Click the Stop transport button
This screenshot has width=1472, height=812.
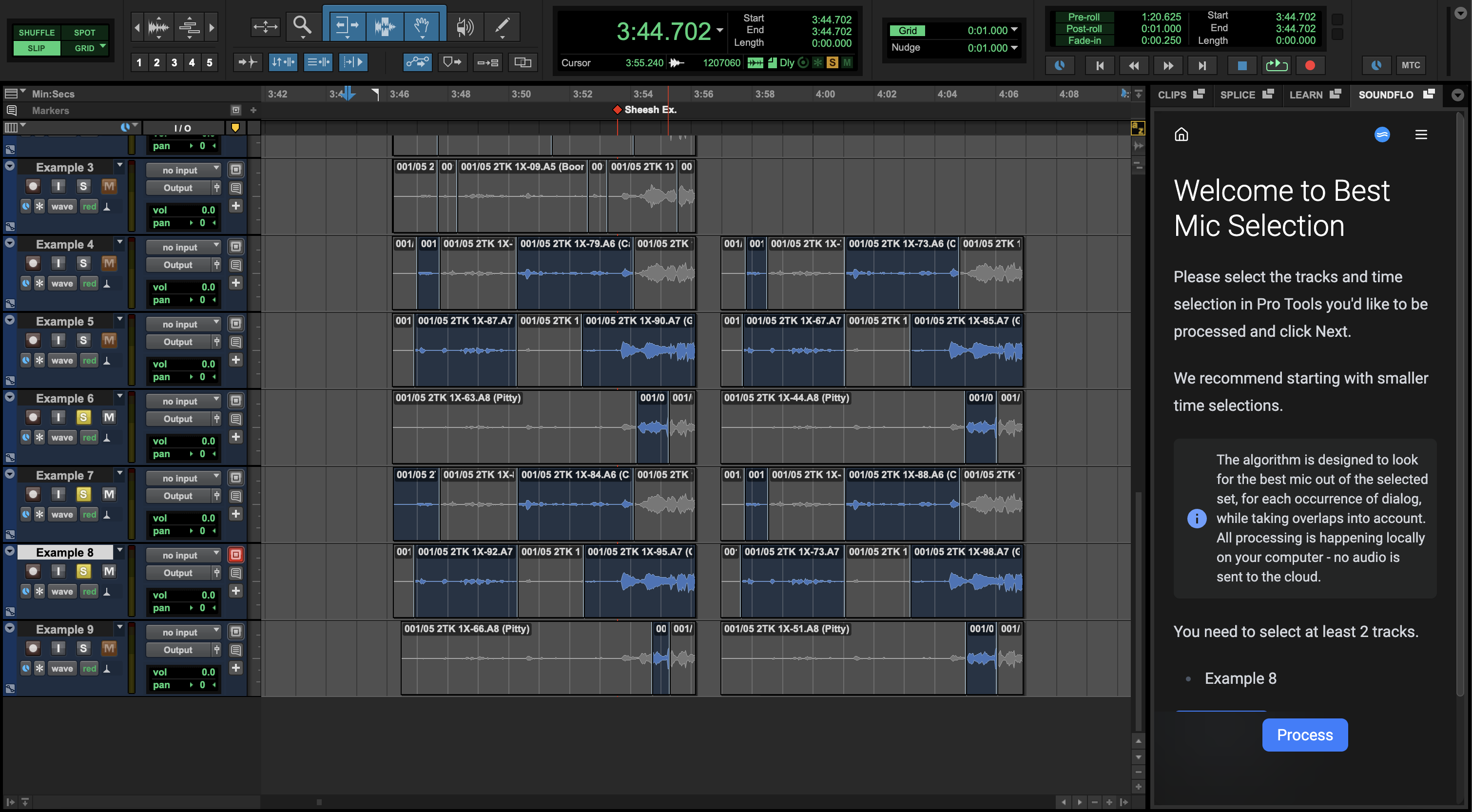(x=1242, y=65)
